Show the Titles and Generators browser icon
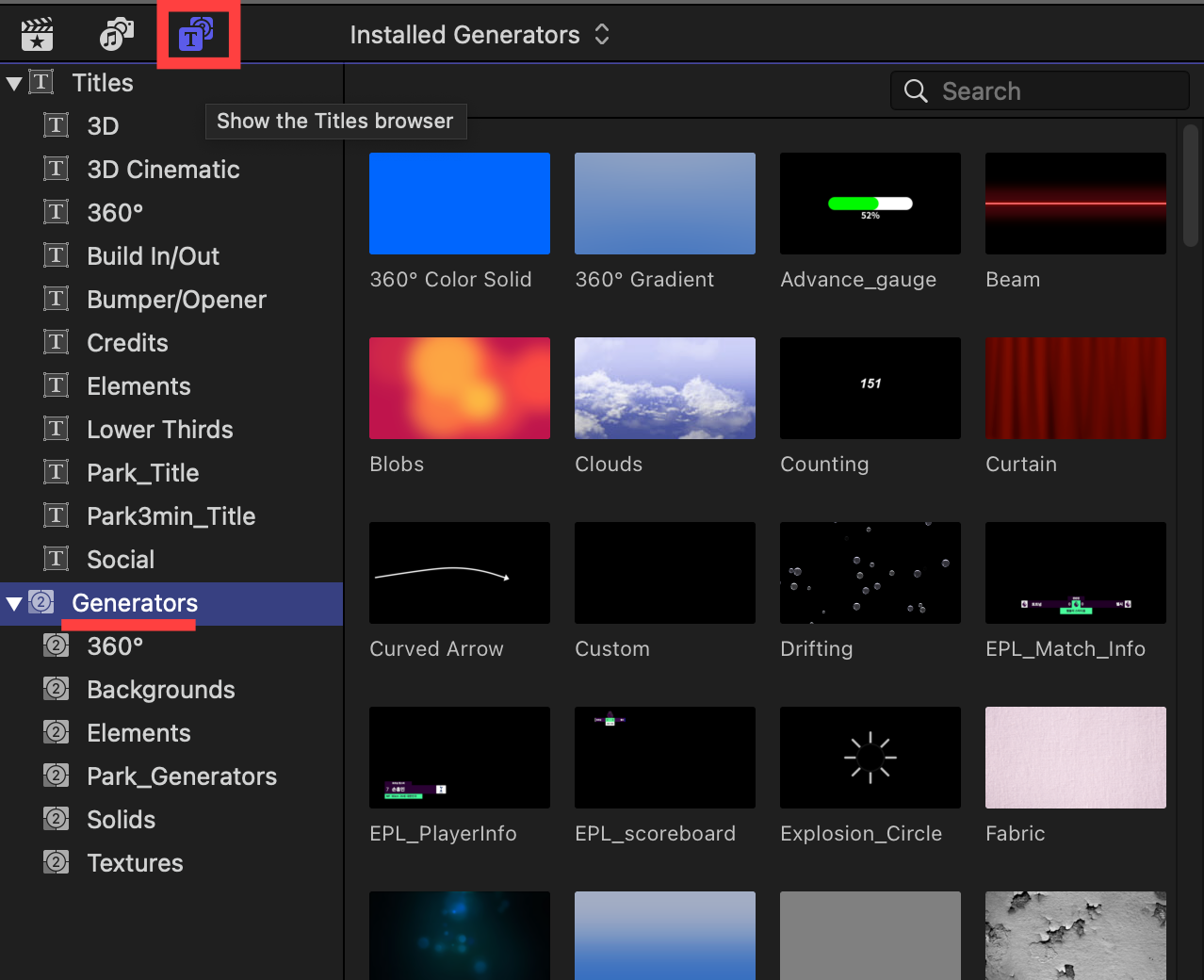Viewport: 1204px width, 980px height. (196, 35)
